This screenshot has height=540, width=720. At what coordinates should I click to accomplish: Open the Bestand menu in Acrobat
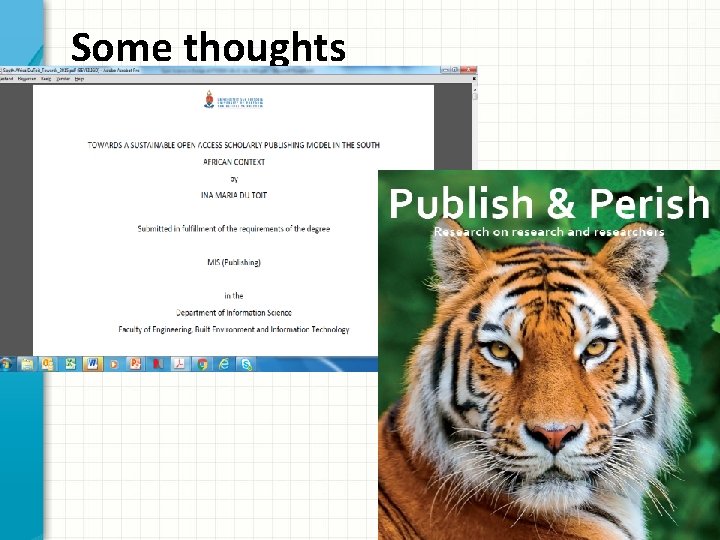point(6,79)
